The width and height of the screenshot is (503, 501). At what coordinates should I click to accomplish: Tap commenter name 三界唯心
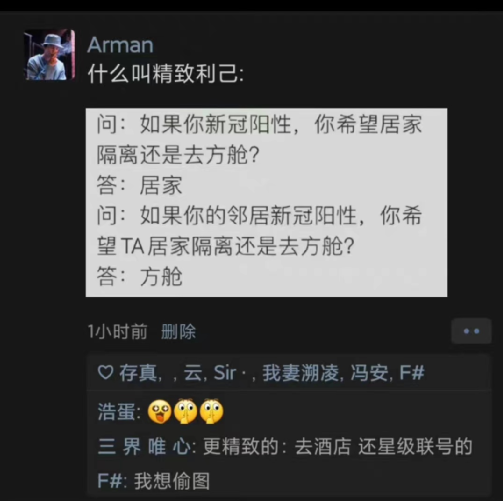(x=144, y=447)
